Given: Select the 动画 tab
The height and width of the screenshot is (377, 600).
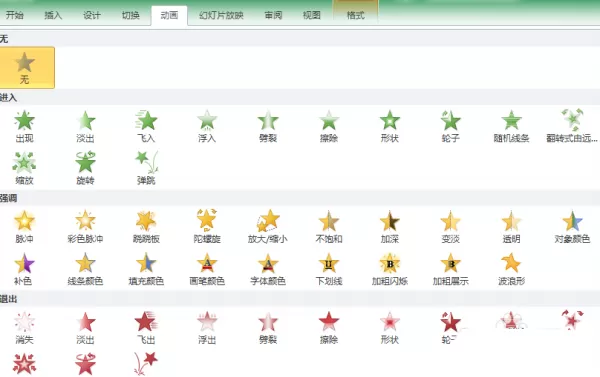Looking at the screenshot, I should coord(169,15).
